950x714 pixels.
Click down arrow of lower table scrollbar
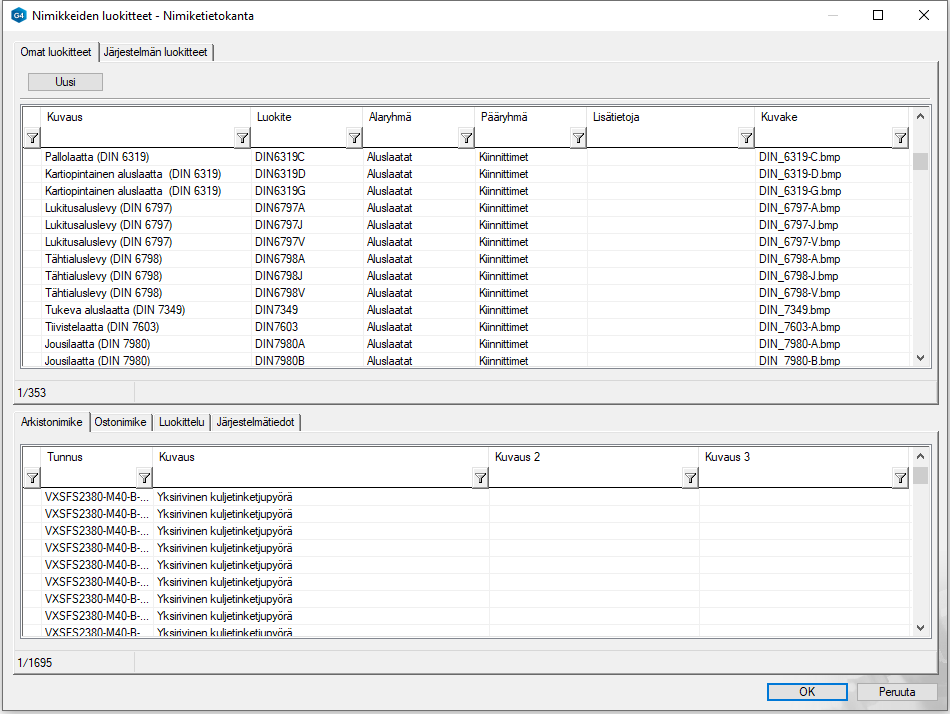pyautogui.click(x=921, y=627)
